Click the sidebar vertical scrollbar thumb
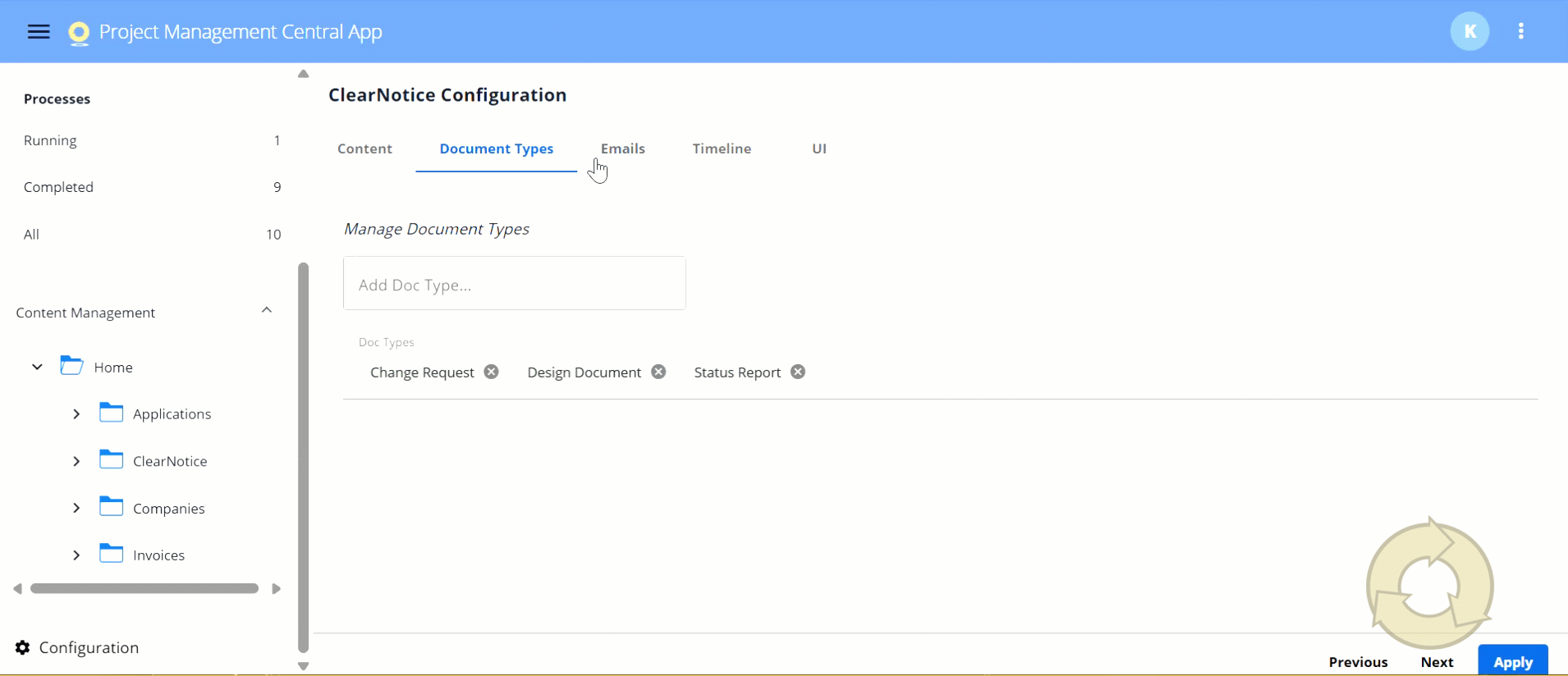 tap(303, 458)
